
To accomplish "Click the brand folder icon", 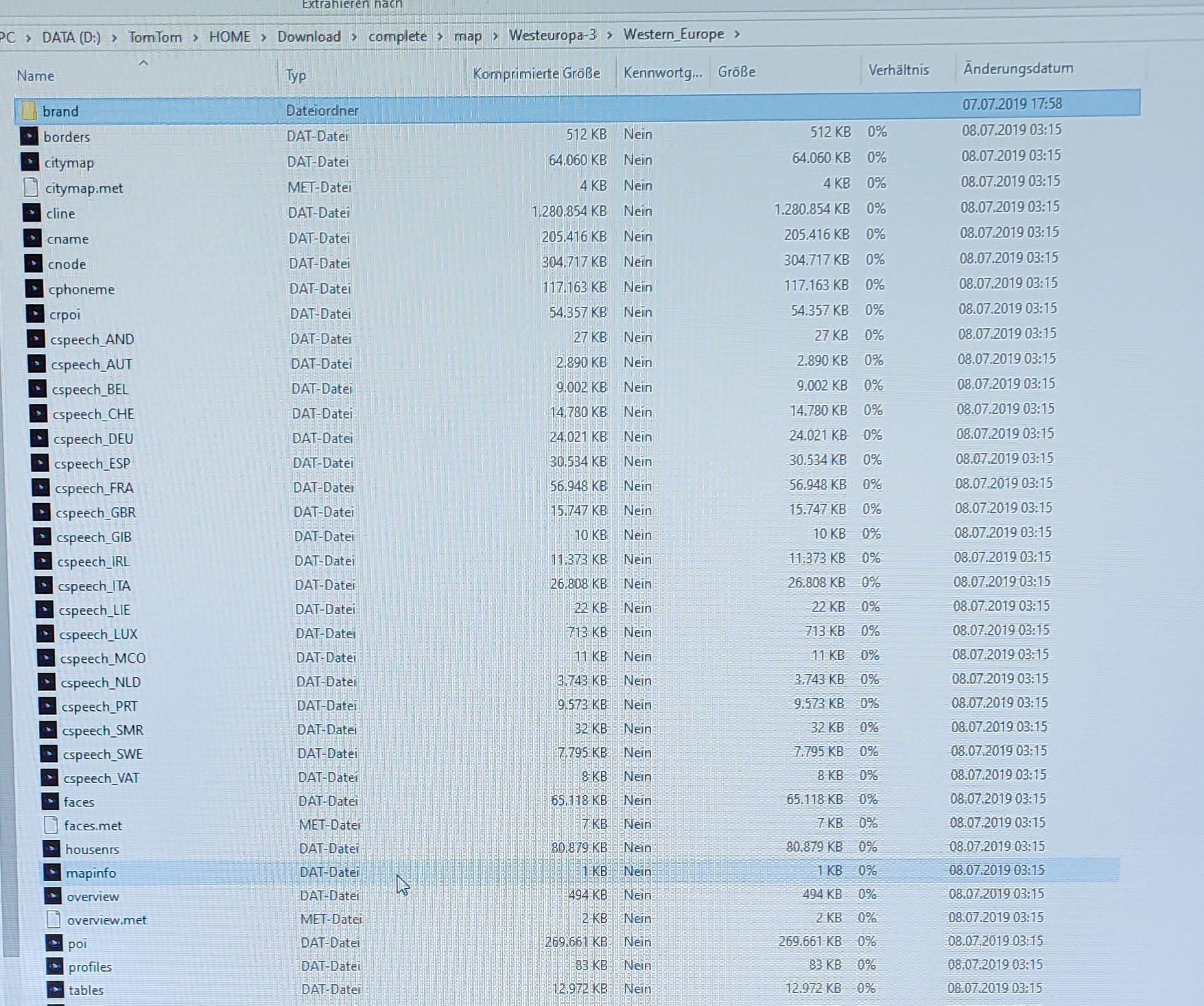I will tap(29, 110).
